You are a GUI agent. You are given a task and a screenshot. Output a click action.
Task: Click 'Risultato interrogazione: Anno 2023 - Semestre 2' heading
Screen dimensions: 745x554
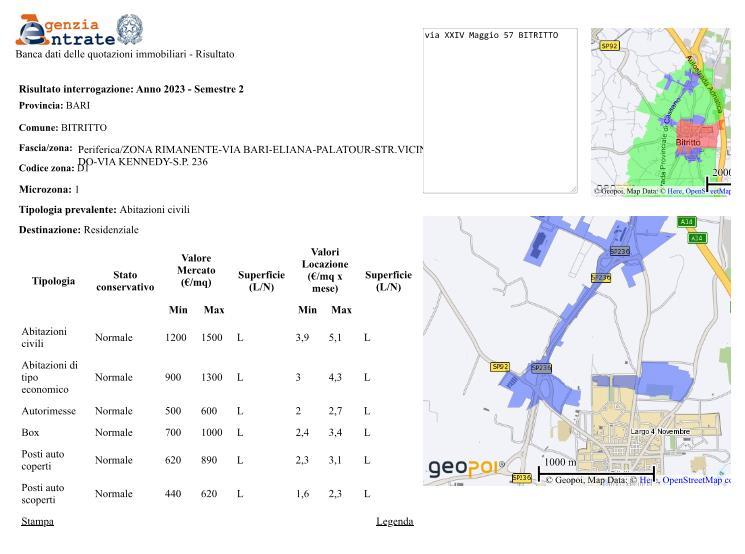point(131,89)
